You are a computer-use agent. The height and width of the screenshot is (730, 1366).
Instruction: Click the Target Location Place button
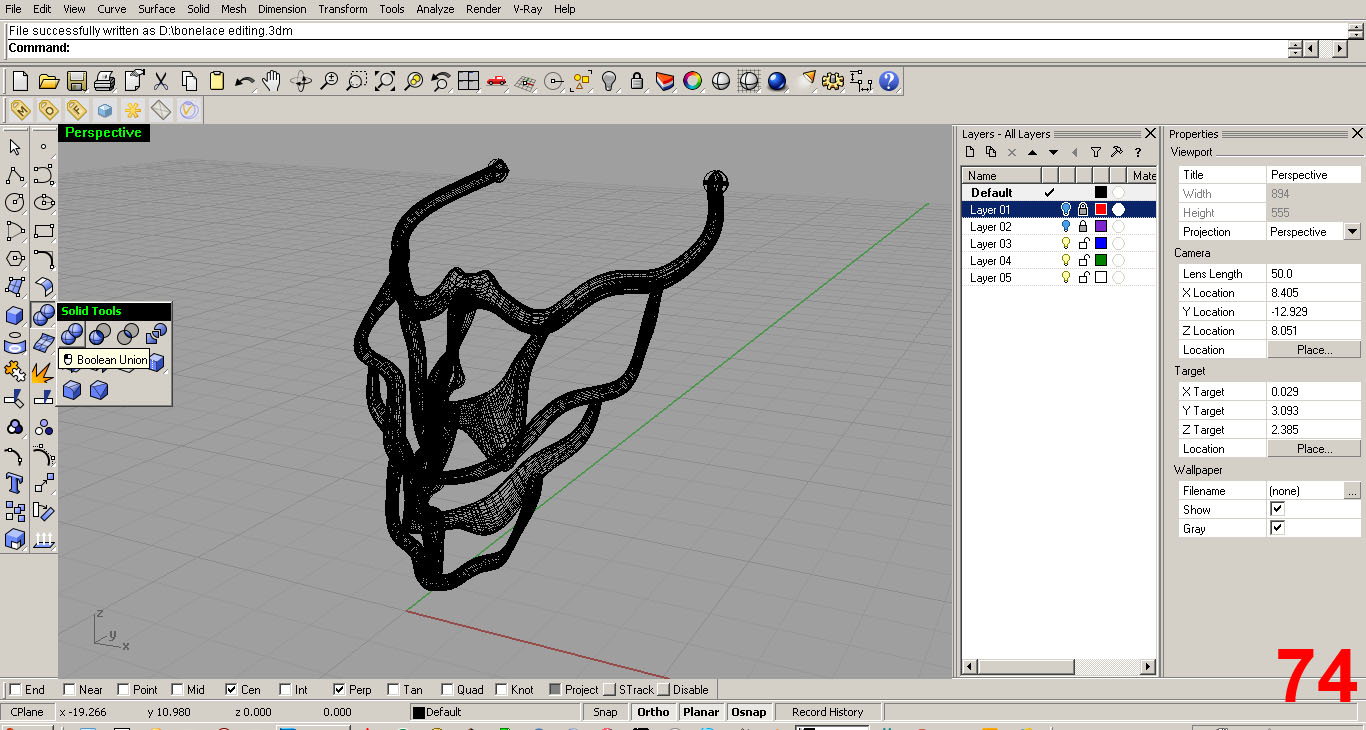(1314, 449)
